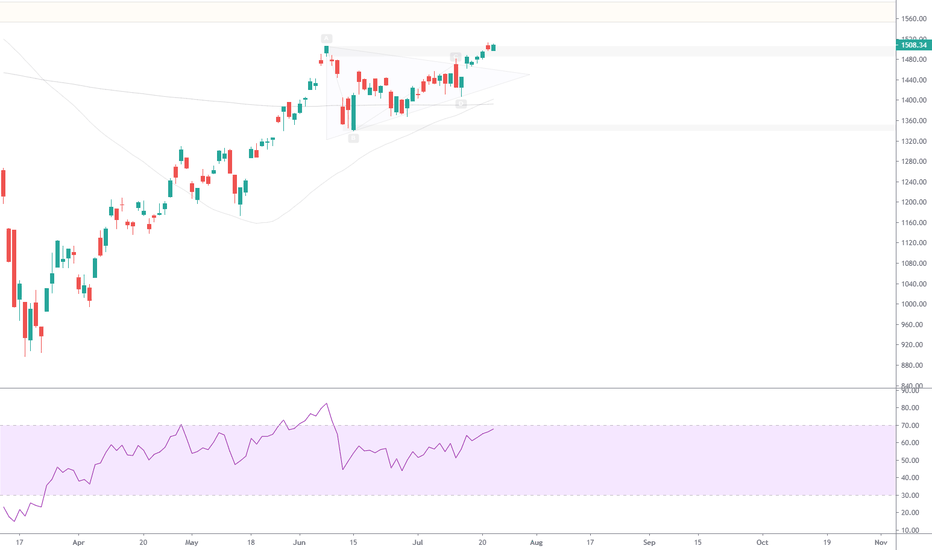Screen dimensions: 932x550
Task: Click the current price tag 1508.34
Action: click(913, 45)
